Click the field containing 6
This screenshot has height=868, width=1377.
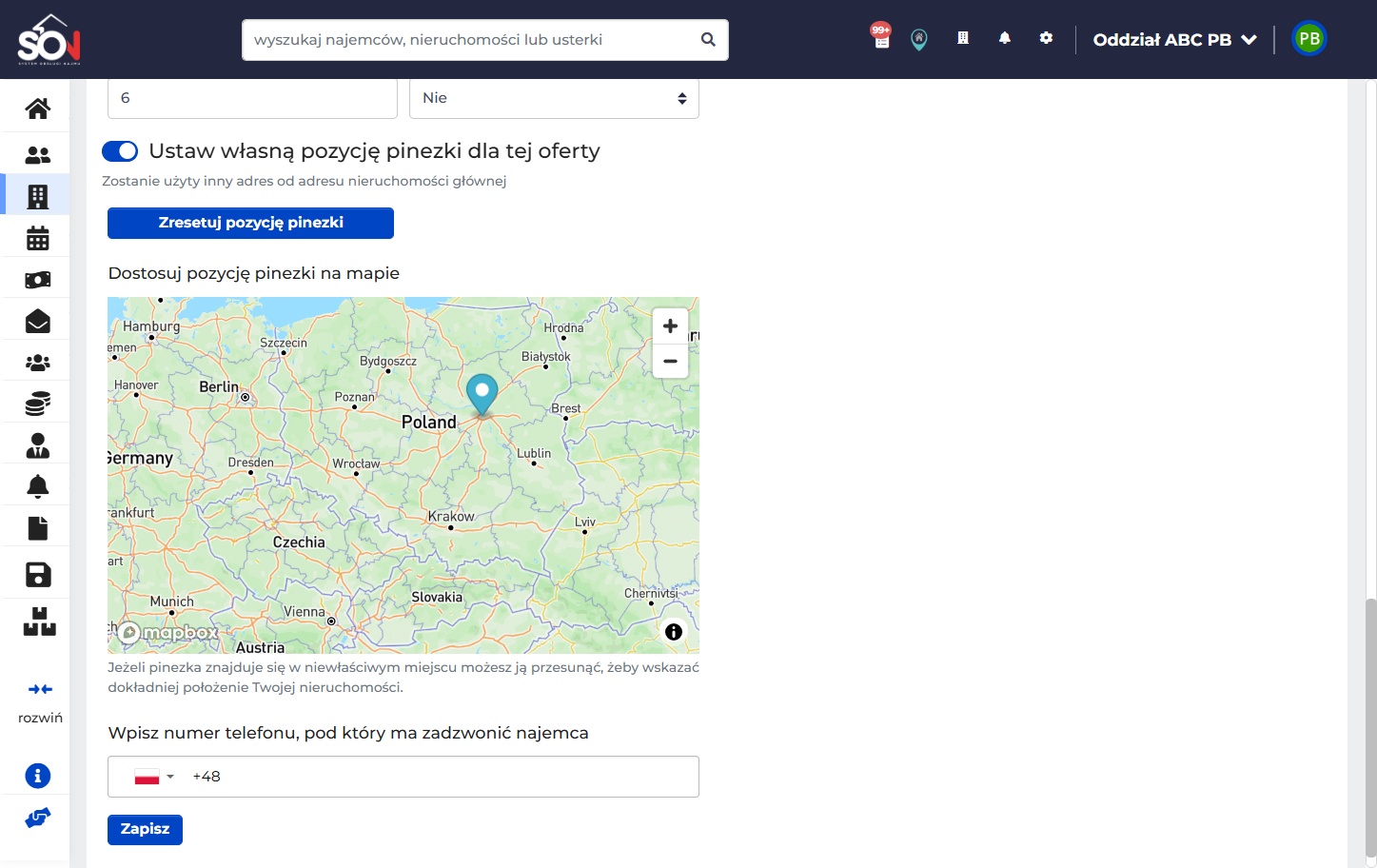(252, 98)
